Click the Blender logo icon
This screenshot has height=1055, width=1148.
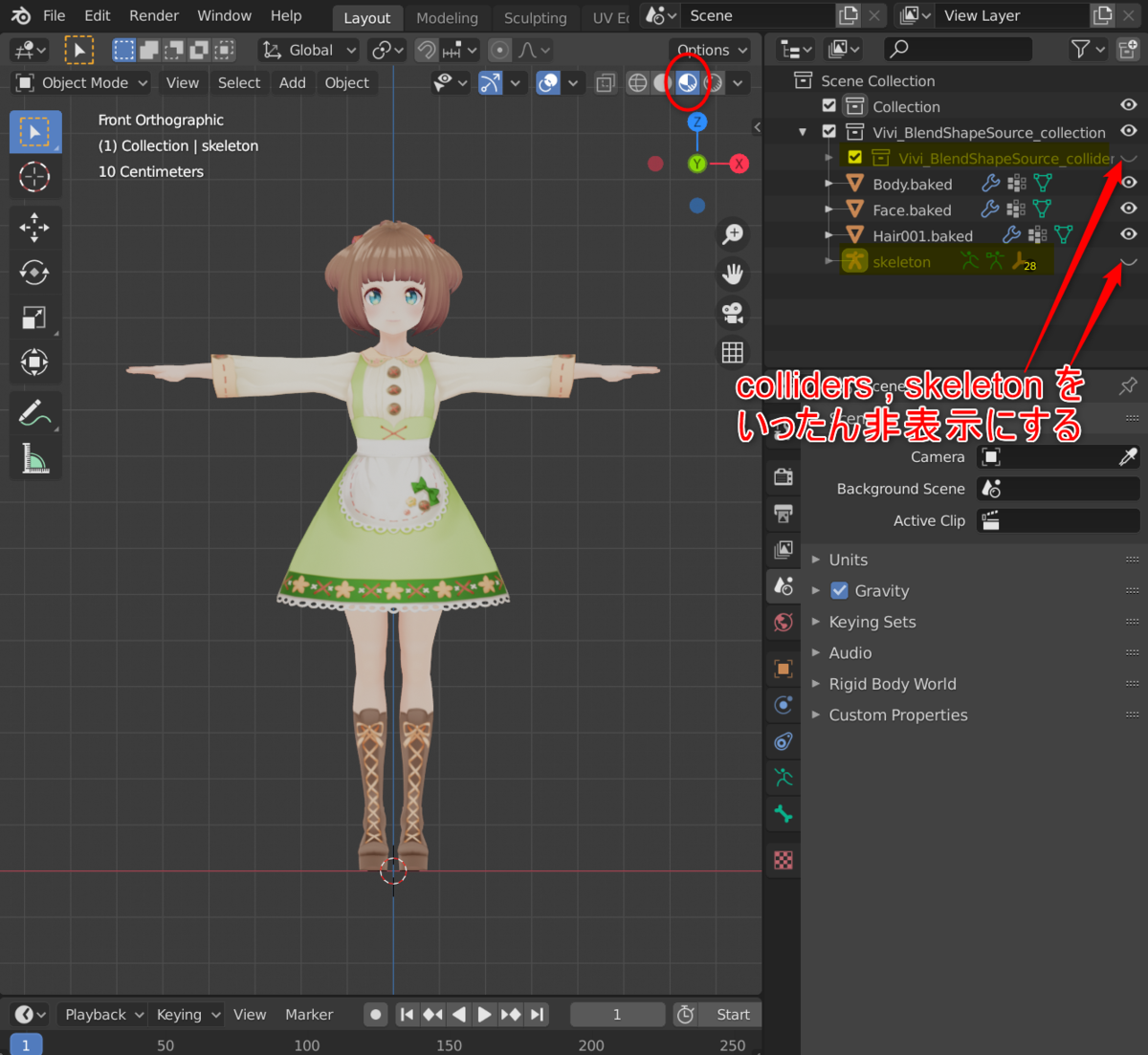(x=21, y=16)
